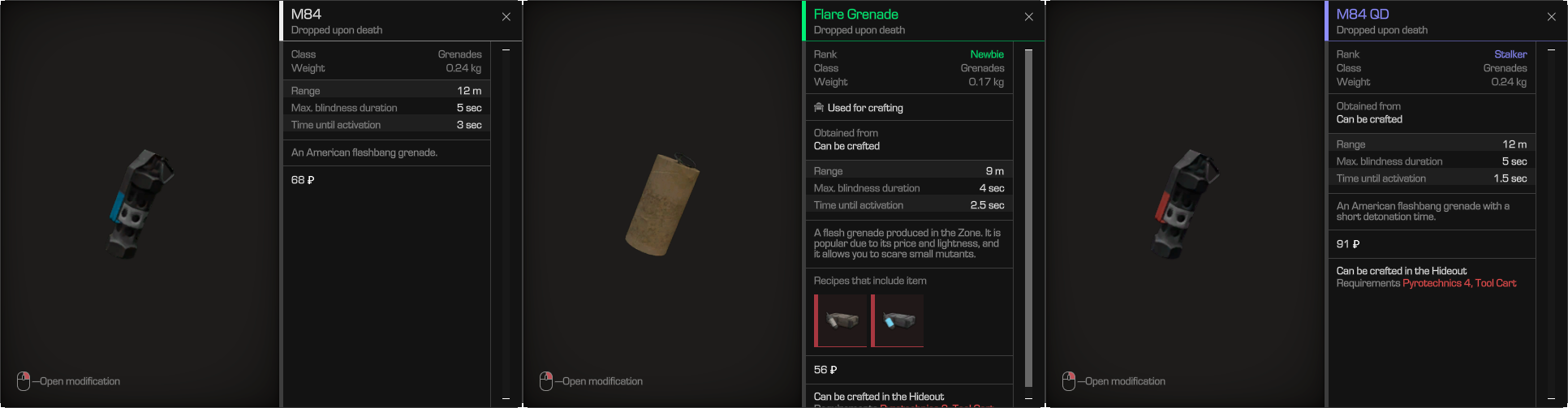Close the M84 item panel
Viewport: 1568px width, 408px height.
click(x=506, y=17)
